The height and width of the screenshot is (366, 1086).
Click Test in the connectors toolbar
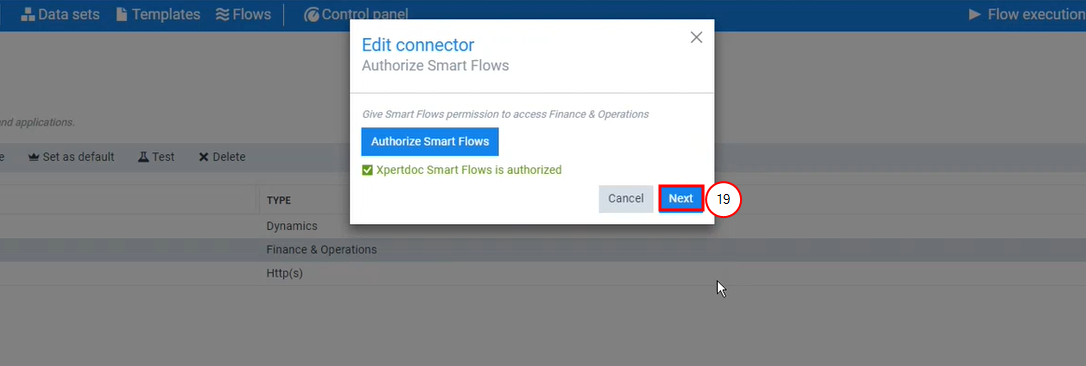(x=156, y=157)
